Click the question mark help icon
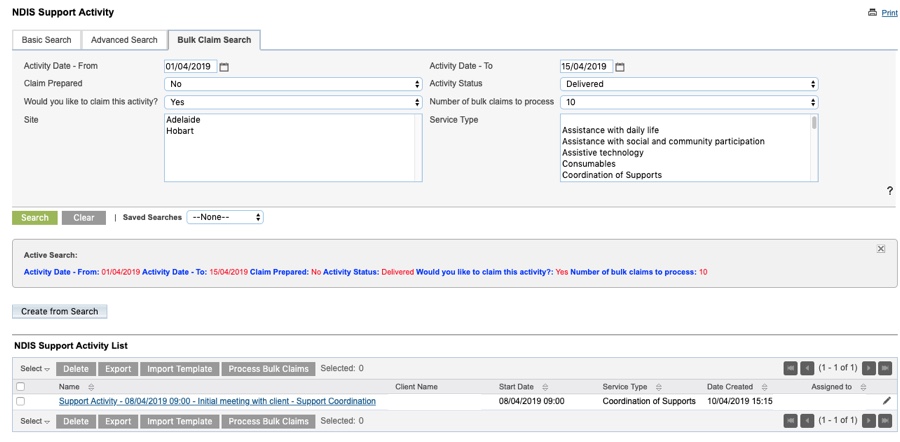Image resolution: width=900 pixels, height=442 pixels. point(890,191)
